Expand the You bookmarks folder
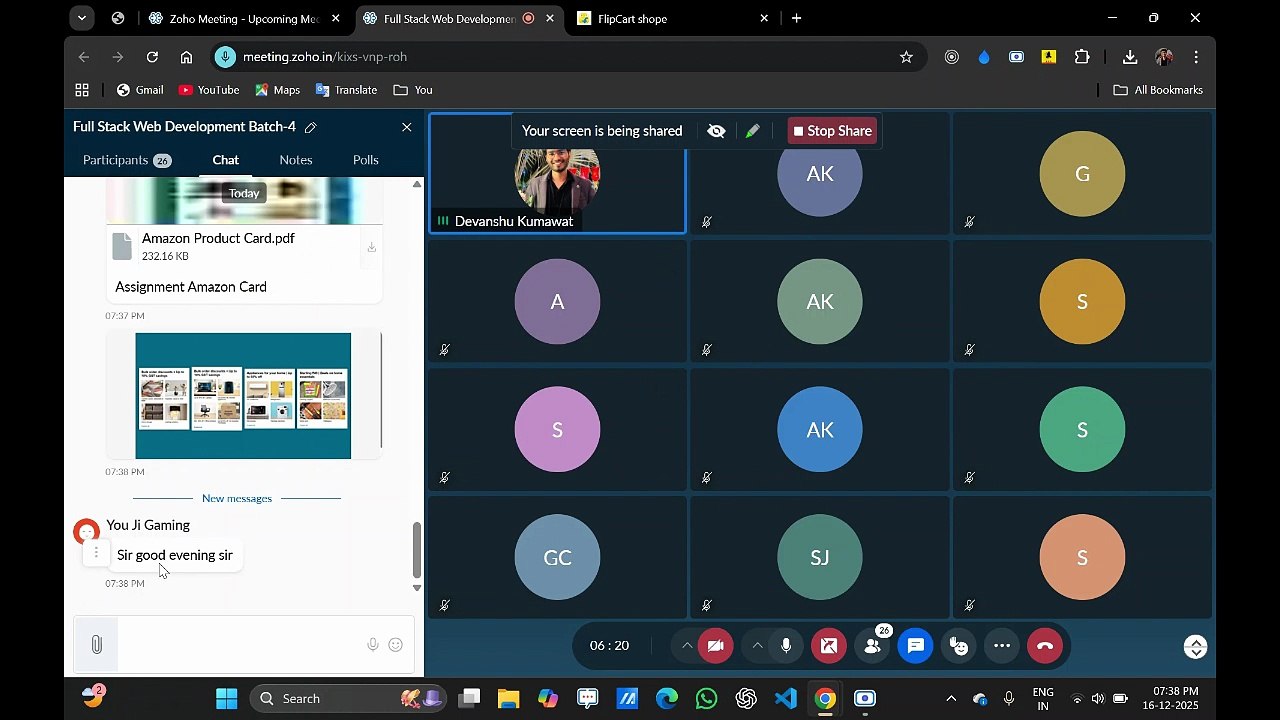1280x720 pixels. tap(413, 90)
